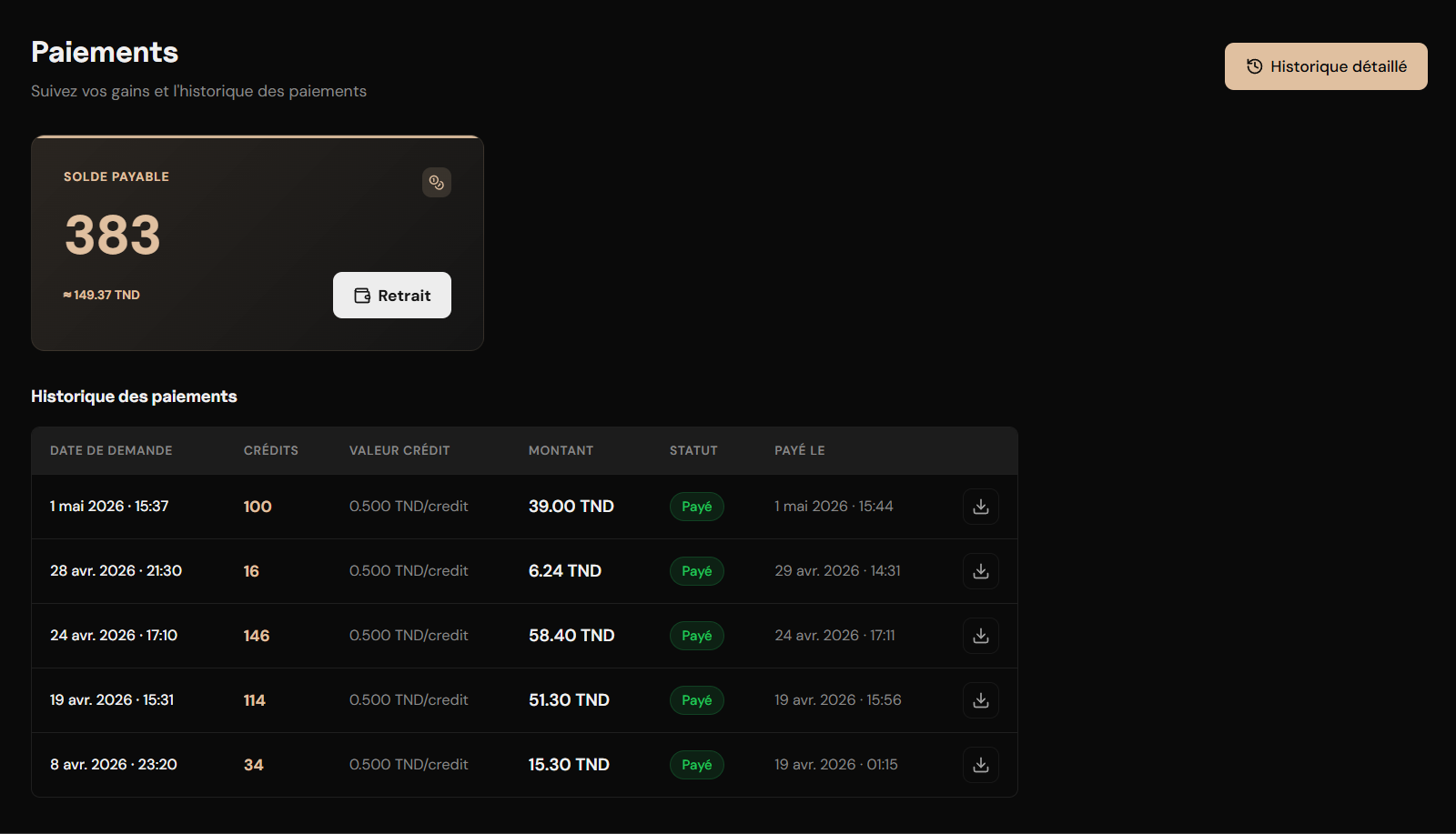Click paid date 19 avr. 2026 · 01:15
This screenshot has width=1456, height=834.
836,765
